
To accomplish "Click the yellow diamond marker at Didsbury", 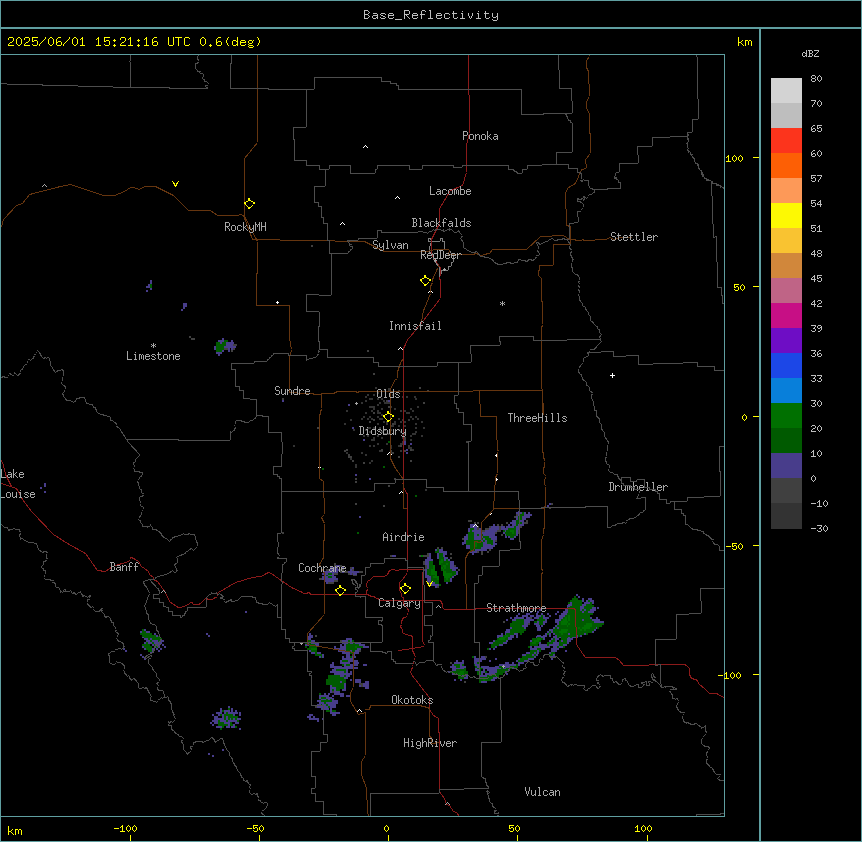I will (388, 417).
